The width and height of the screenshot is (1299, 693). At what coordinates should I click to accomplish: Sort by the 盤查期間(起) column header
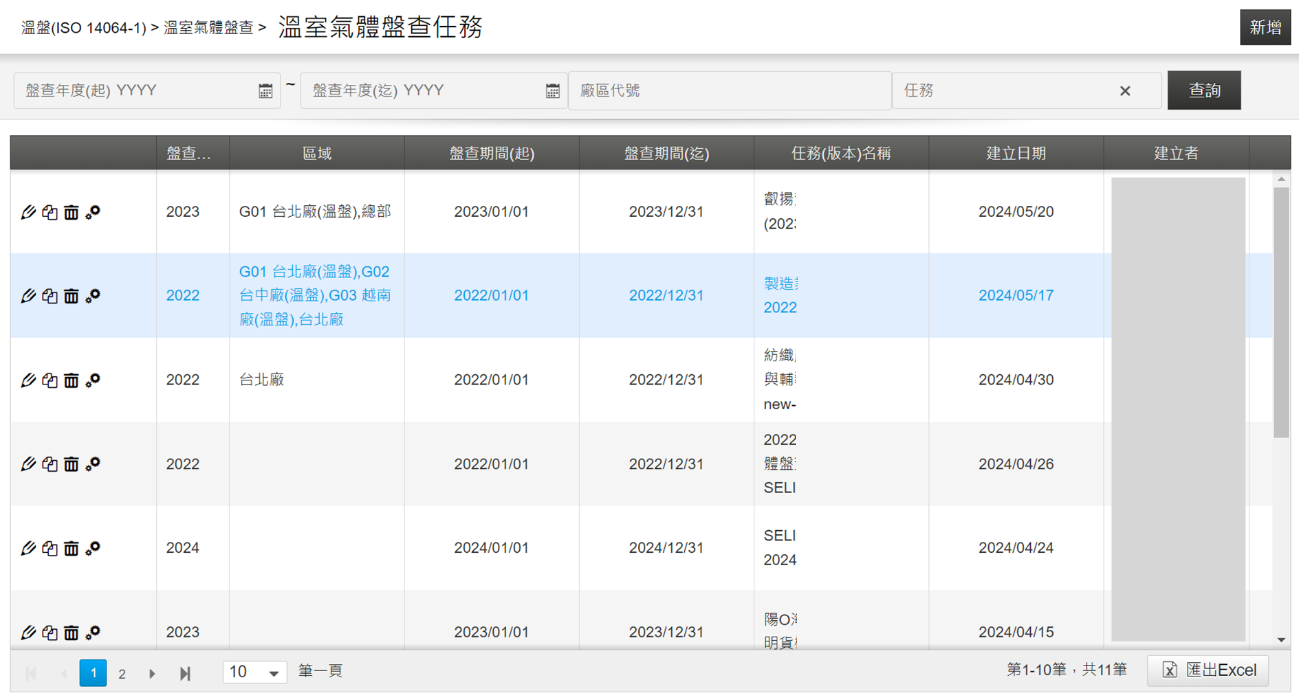tap(491, 153)
